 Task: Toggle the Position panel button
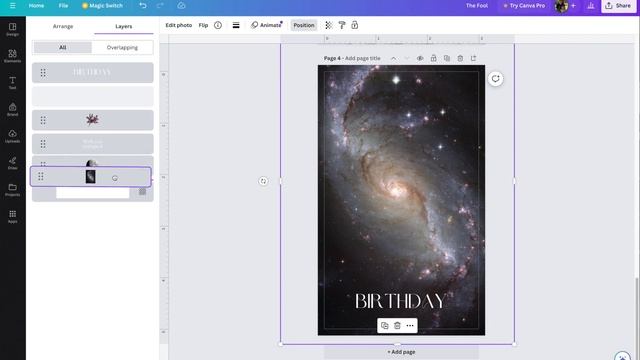pyautogui.click(x=304, y=25)
